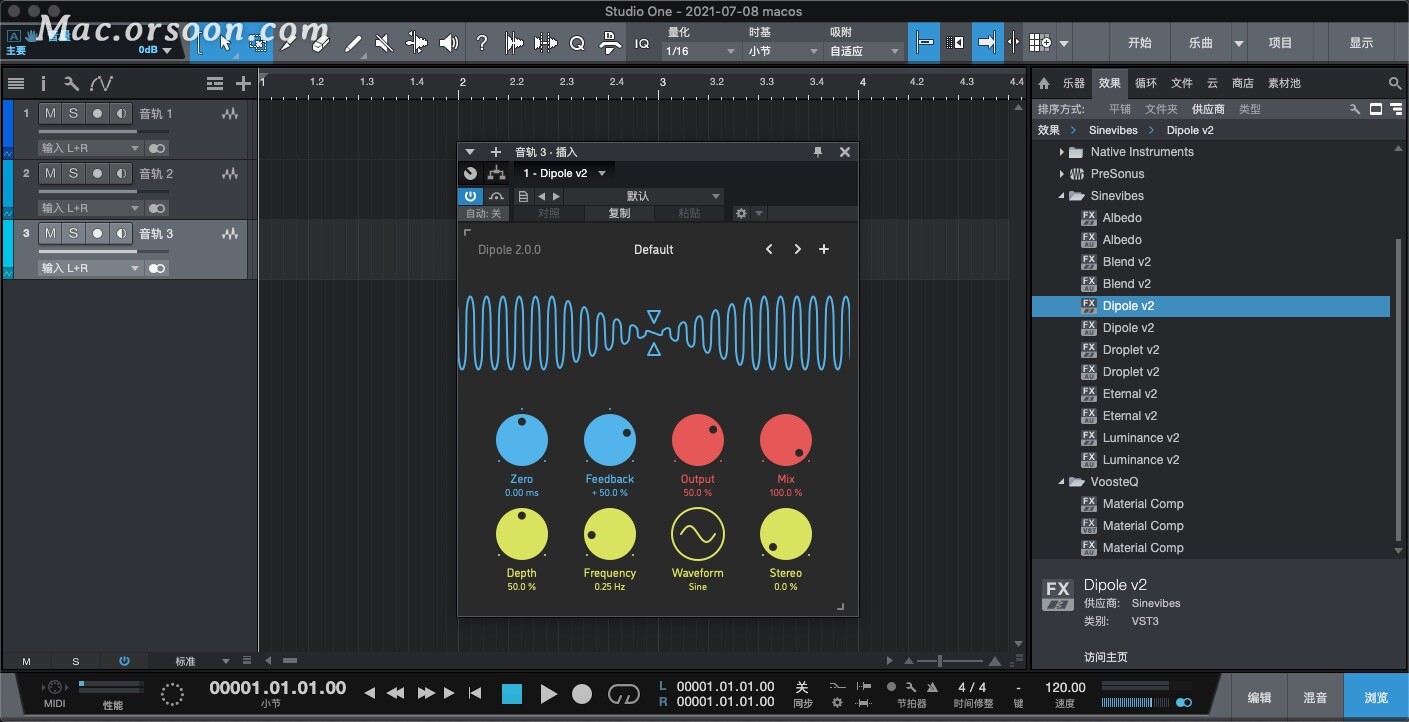Screen dimensions: 1409x722
Task: Solo track 音轨 2
Action: 73,174
